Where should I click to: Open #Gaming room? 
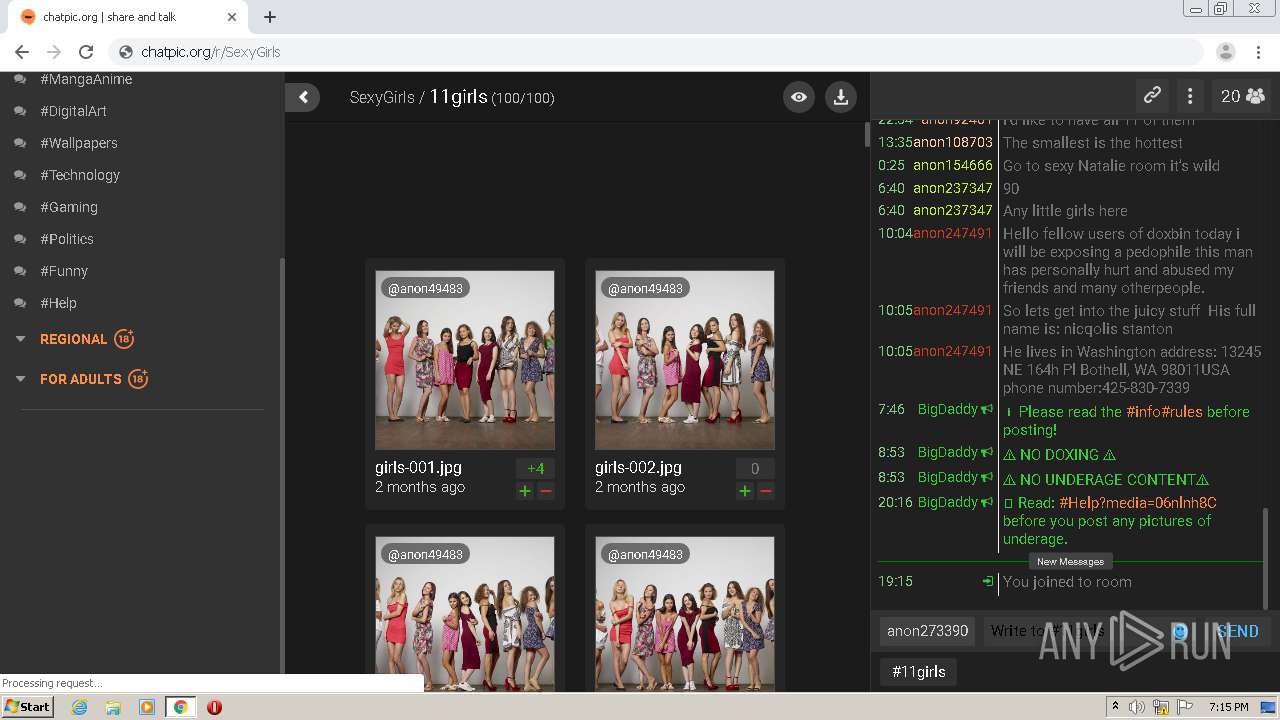[x=69, y=207]
